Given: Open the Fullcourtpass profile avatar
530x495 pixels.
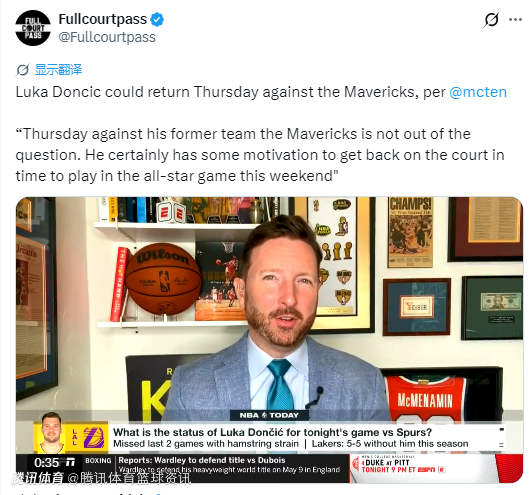Looking at the screenshot, I should coord(33,28).
